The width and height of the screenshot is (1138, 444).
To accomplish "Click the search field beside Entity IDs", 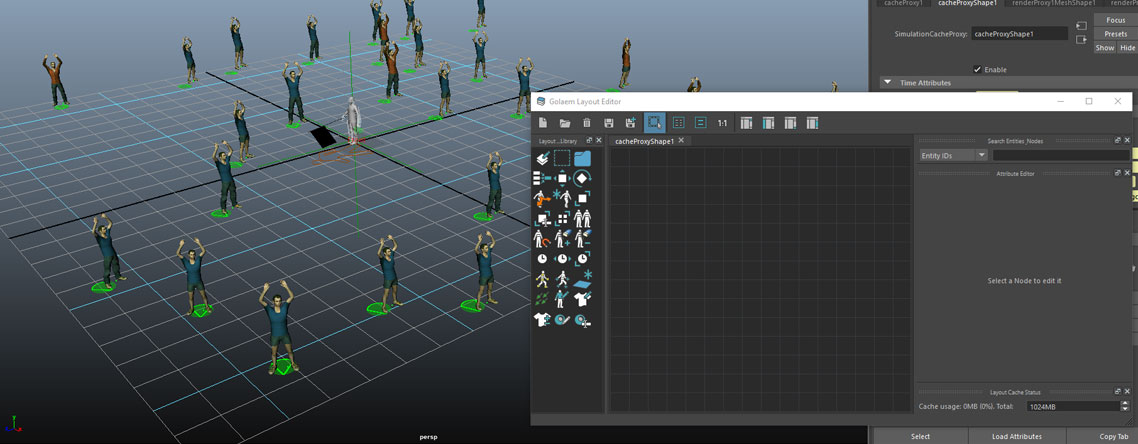I will (1061, 155).
